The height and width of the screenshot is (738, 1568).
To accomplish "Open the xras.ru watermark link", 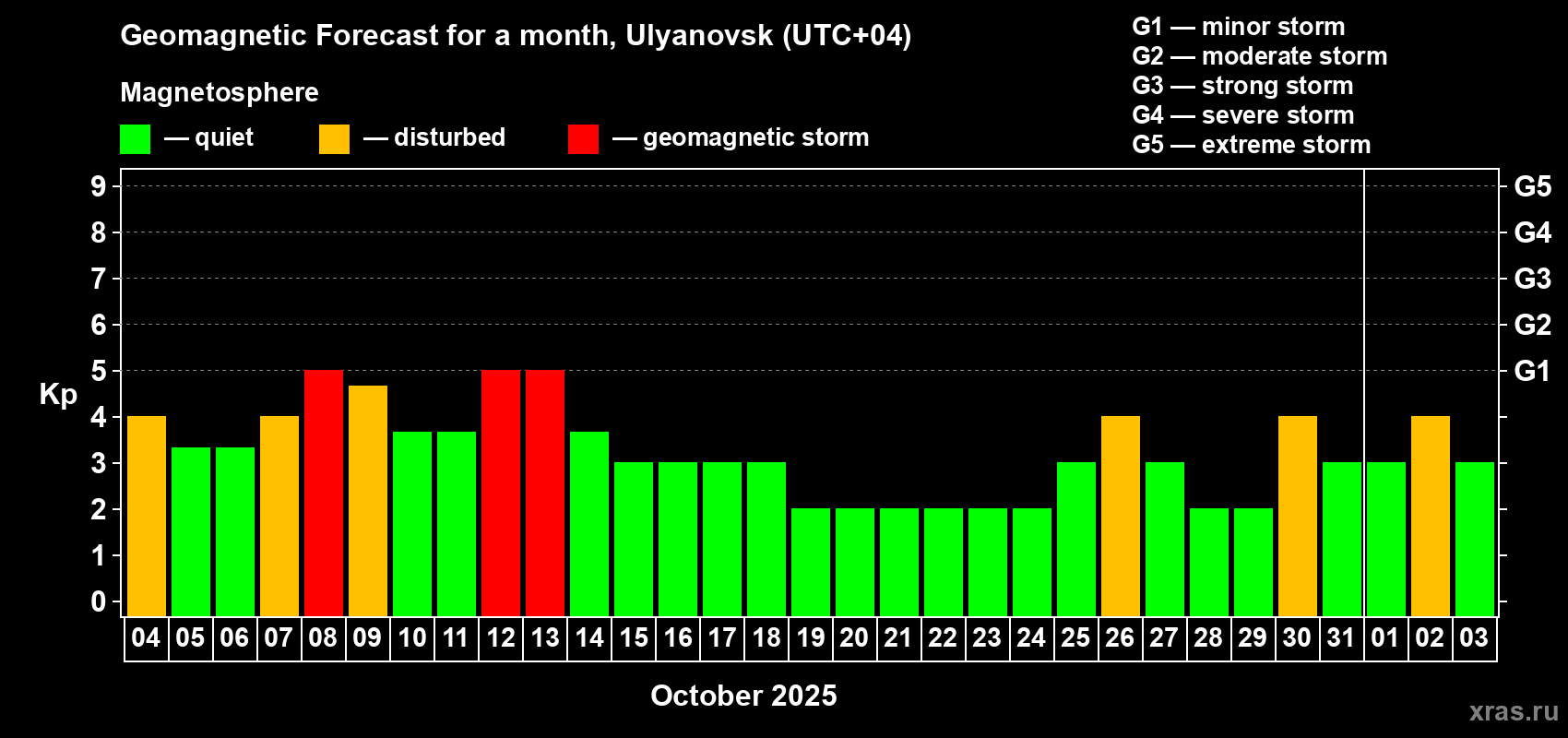I will click(1514, 711).
